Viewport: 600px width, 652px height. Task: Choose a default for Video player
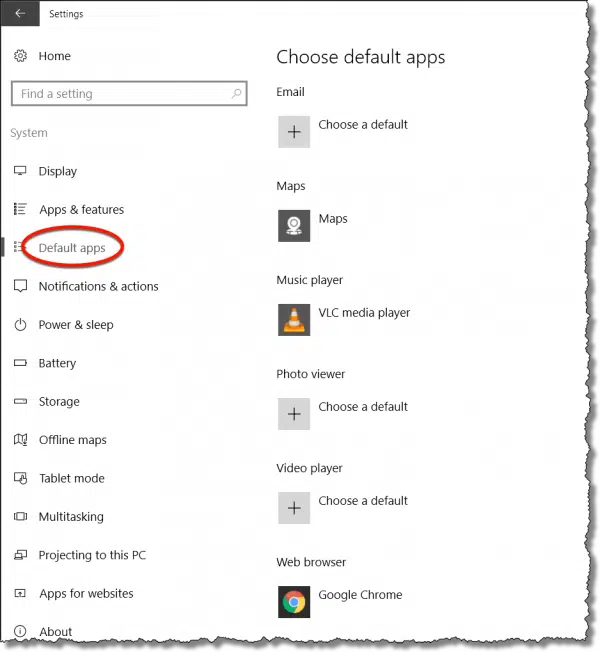[x=363, y=500]
